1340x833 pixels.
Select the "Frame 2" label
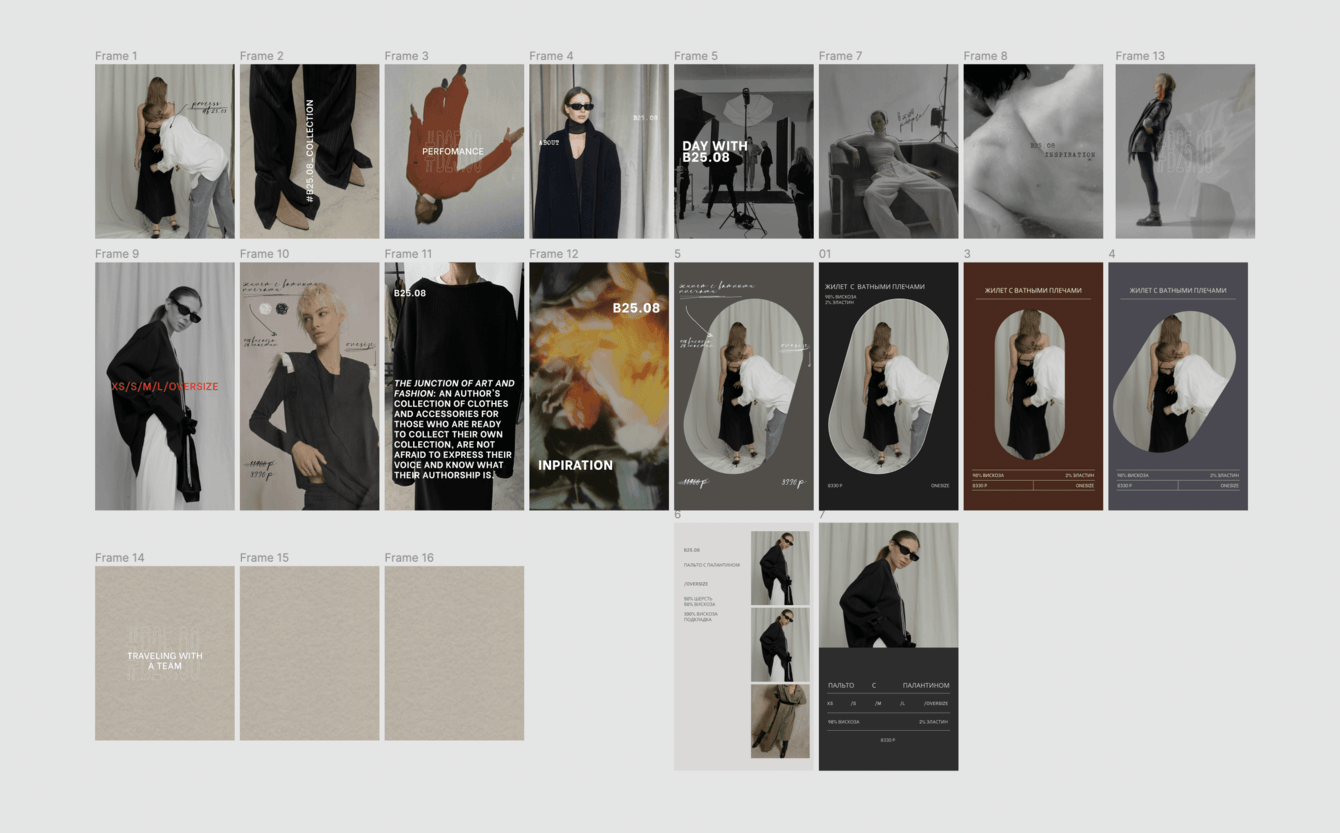(262, 56)
